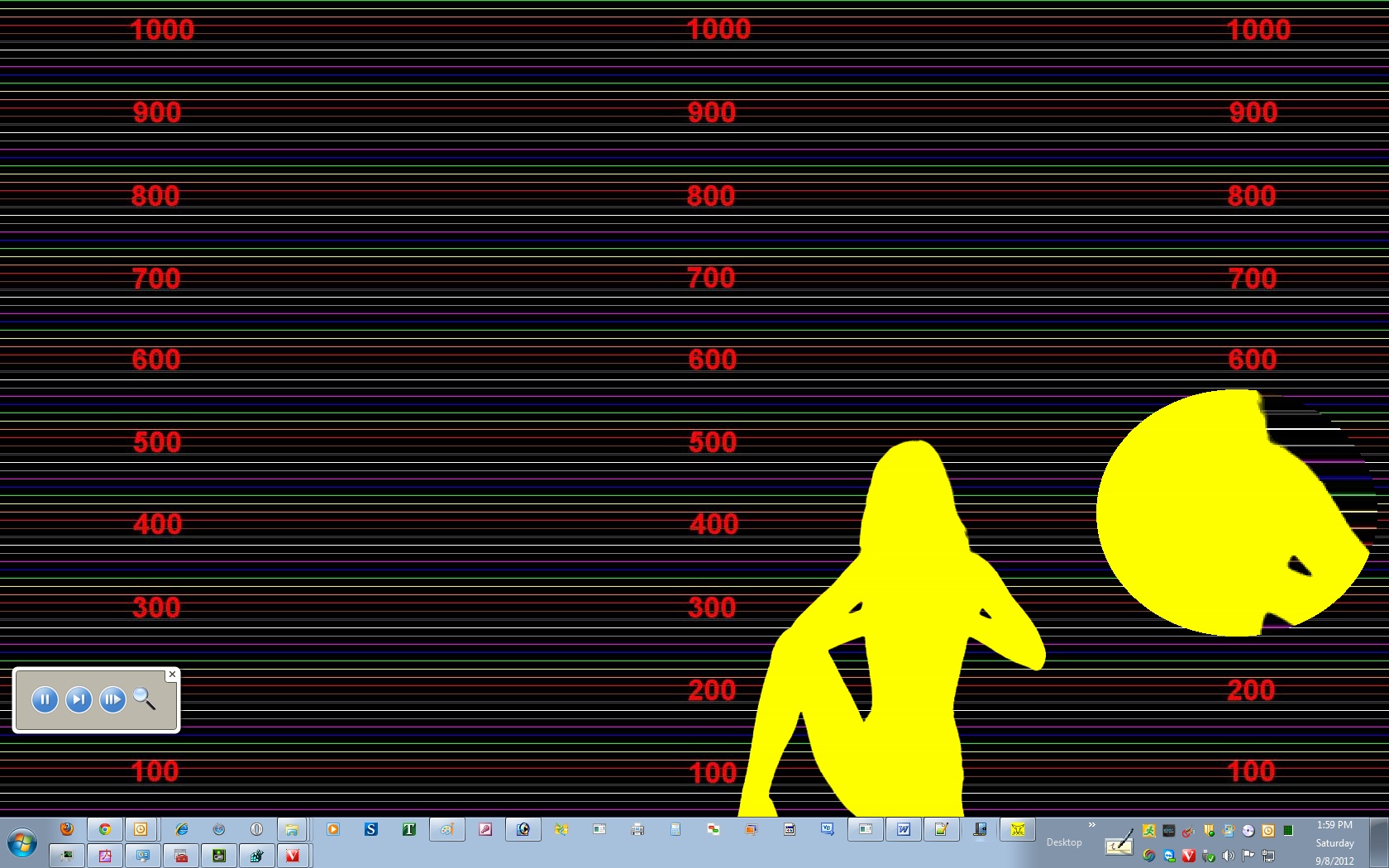Click the blue S icon in the taskbar
Screen dimensions: 1389x868
(371, 829)
